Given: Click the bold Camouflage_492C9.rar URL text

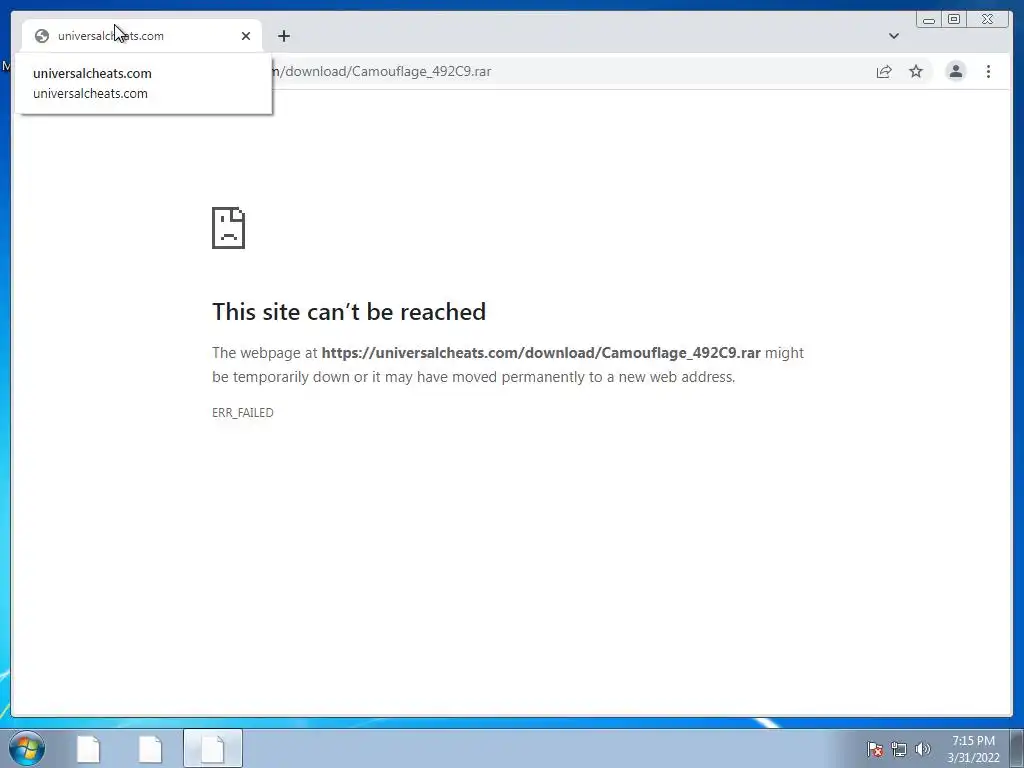Looking at the screenshot, I should click(x=541, y=353).
